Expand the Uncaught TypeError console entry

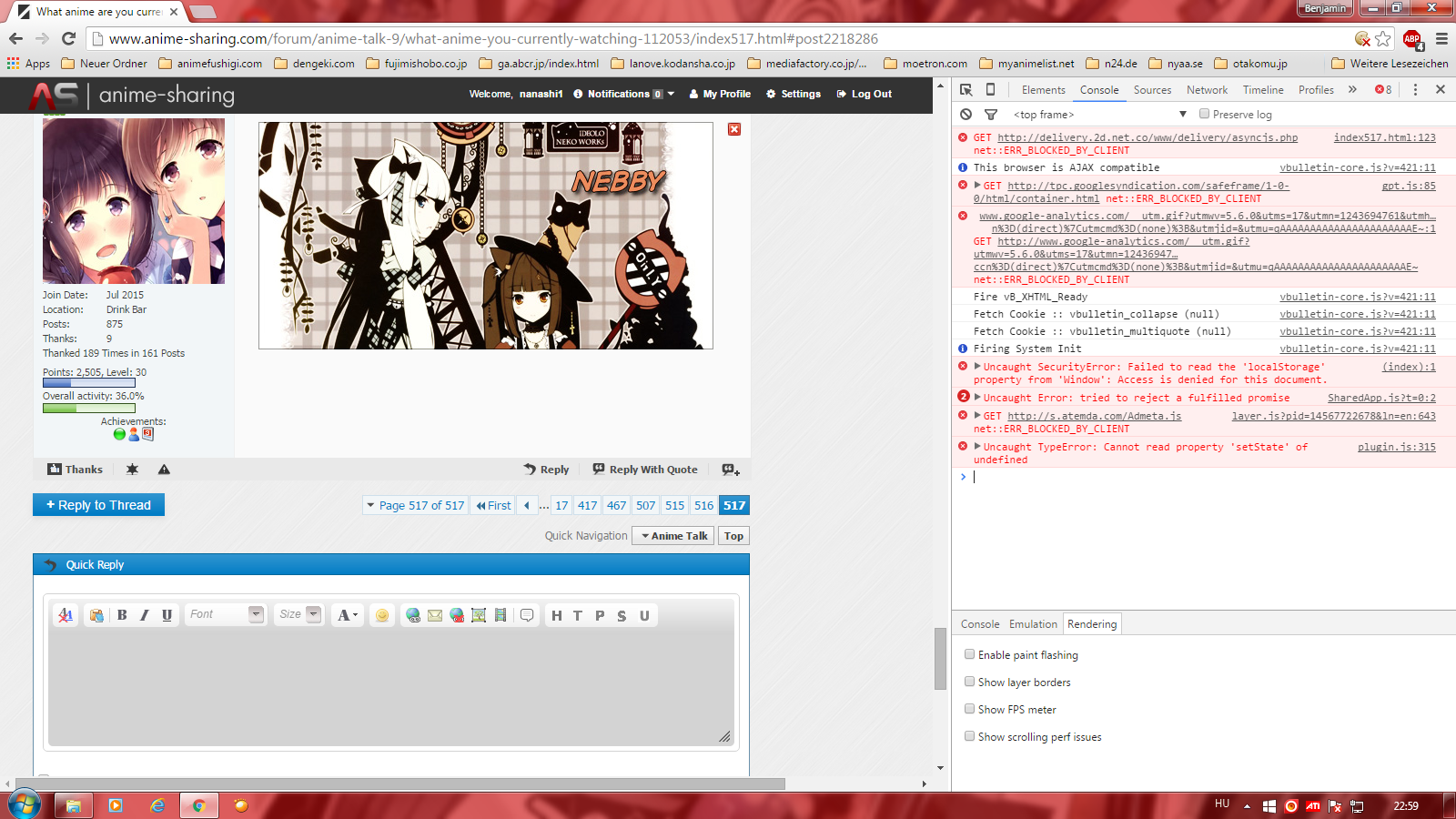pyautogui.click(x=977, y=447)
